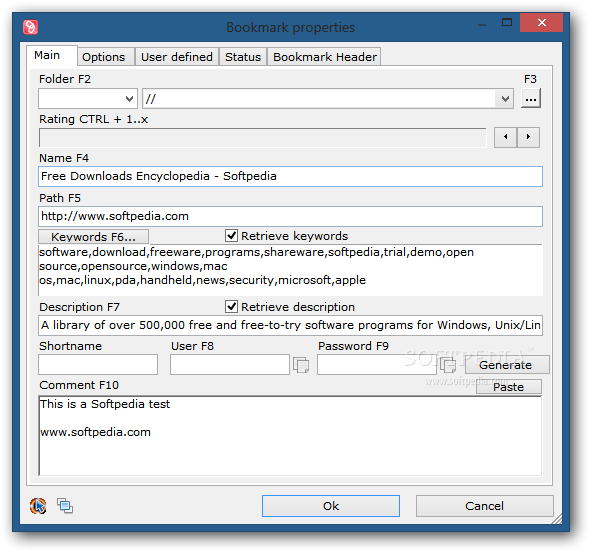Click inside the Comment F10 text area
Screen dimensions: 590x552
290,436
